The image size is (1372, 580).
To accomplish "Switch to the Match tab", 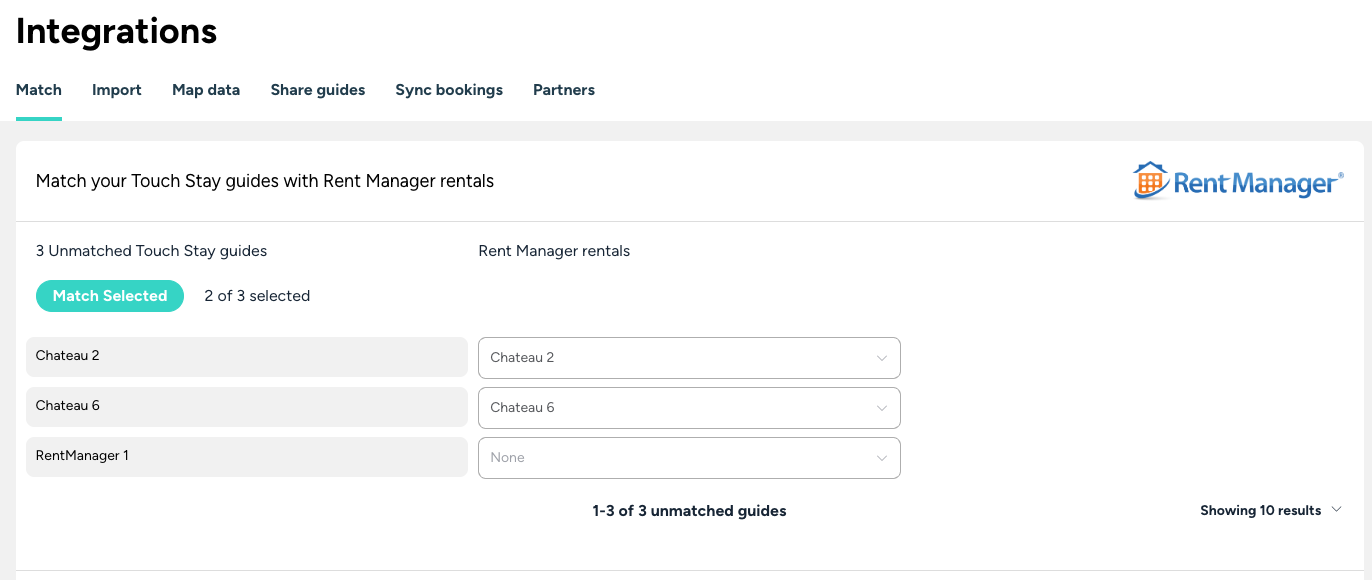I will tap(39, 90).
